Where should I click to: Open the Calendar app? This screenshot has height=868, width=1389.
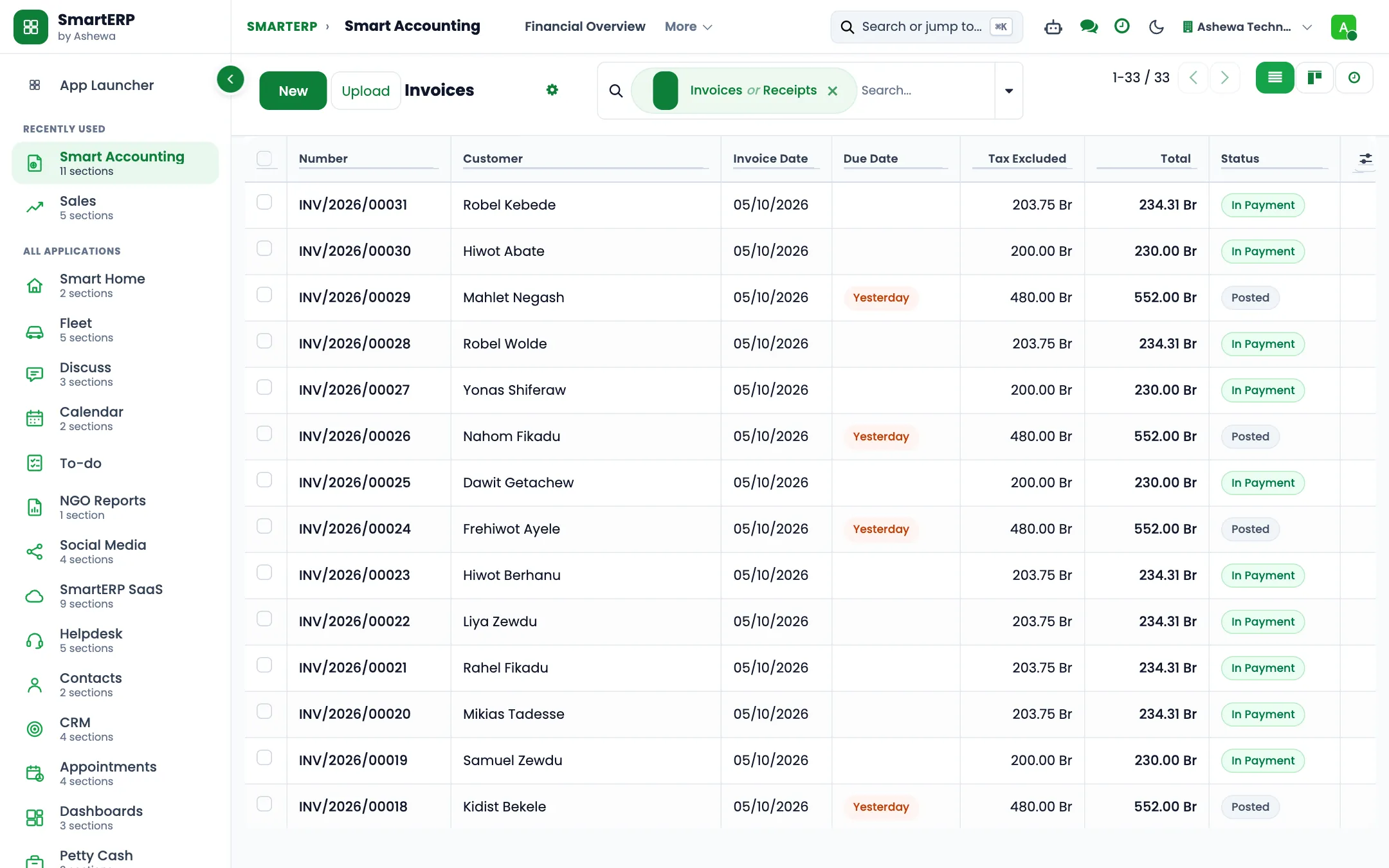pyautogui.click(x=115, y=419)
